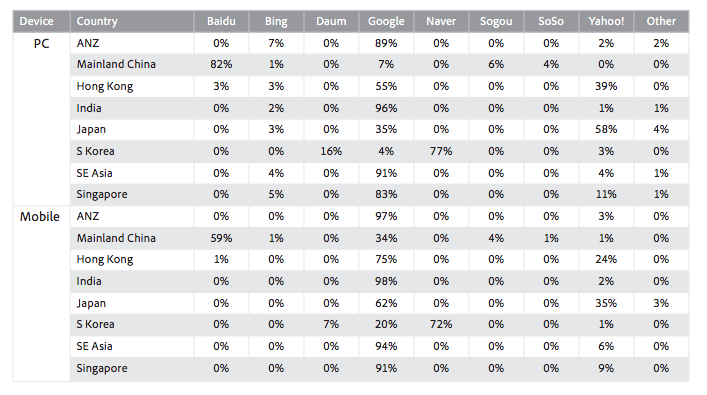Select the Naver column header
Viewport: 707px width, 395px height.
pyautogui.click(x=441, y=21)
